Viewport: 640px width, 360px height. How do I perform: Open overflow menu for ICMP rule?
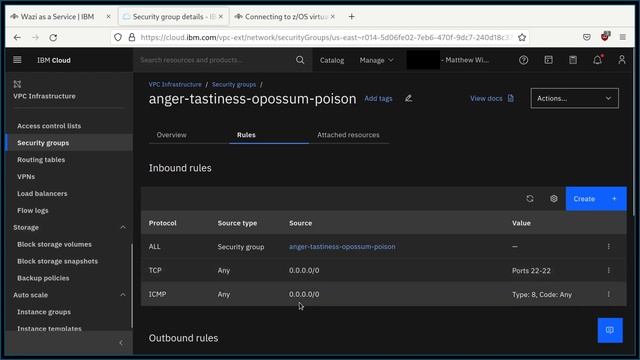click(x=609, y=294)
